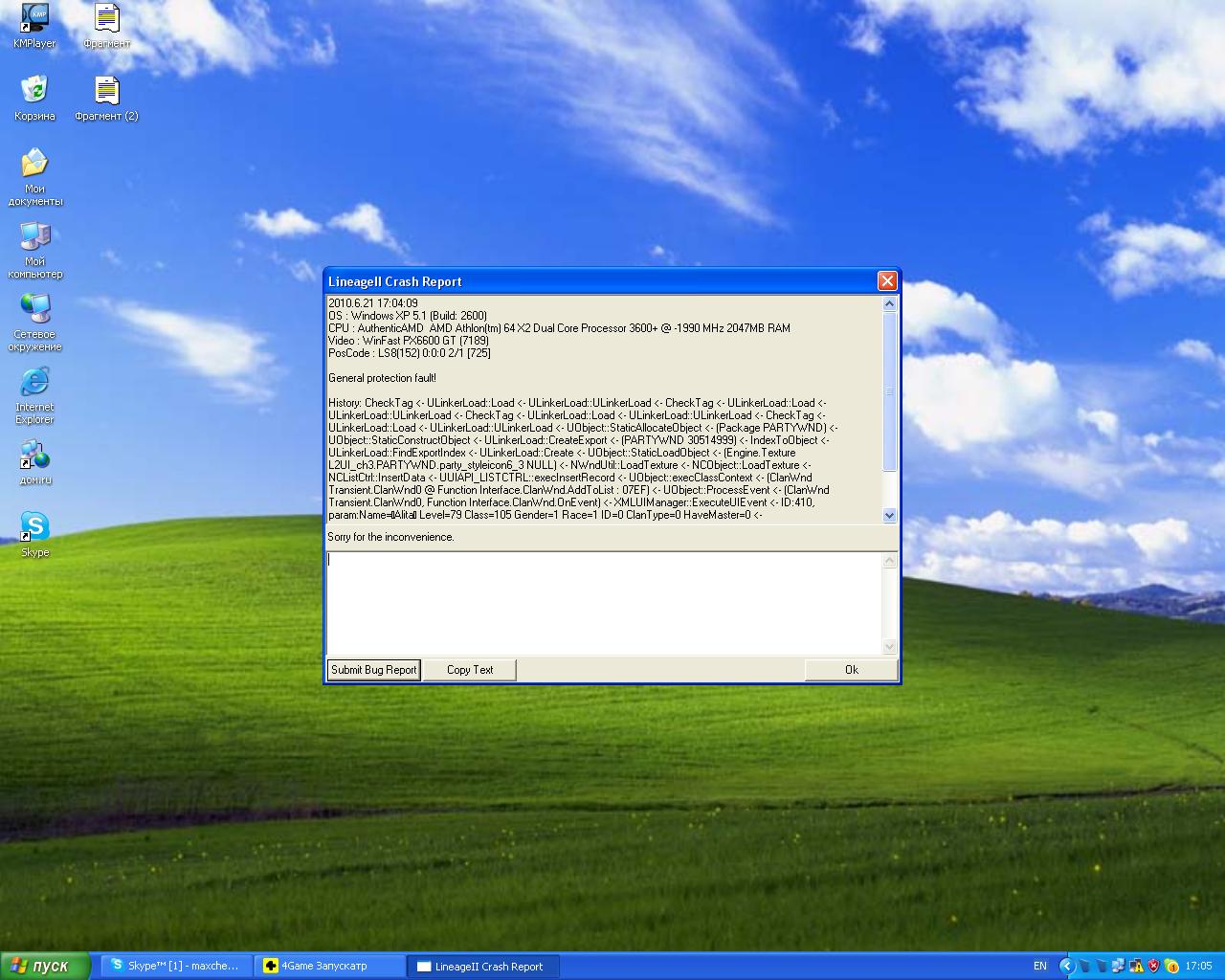Click the 'Sorry for the inconvenience.' text
Viewport: 1225px width, 980px height.
390,537
